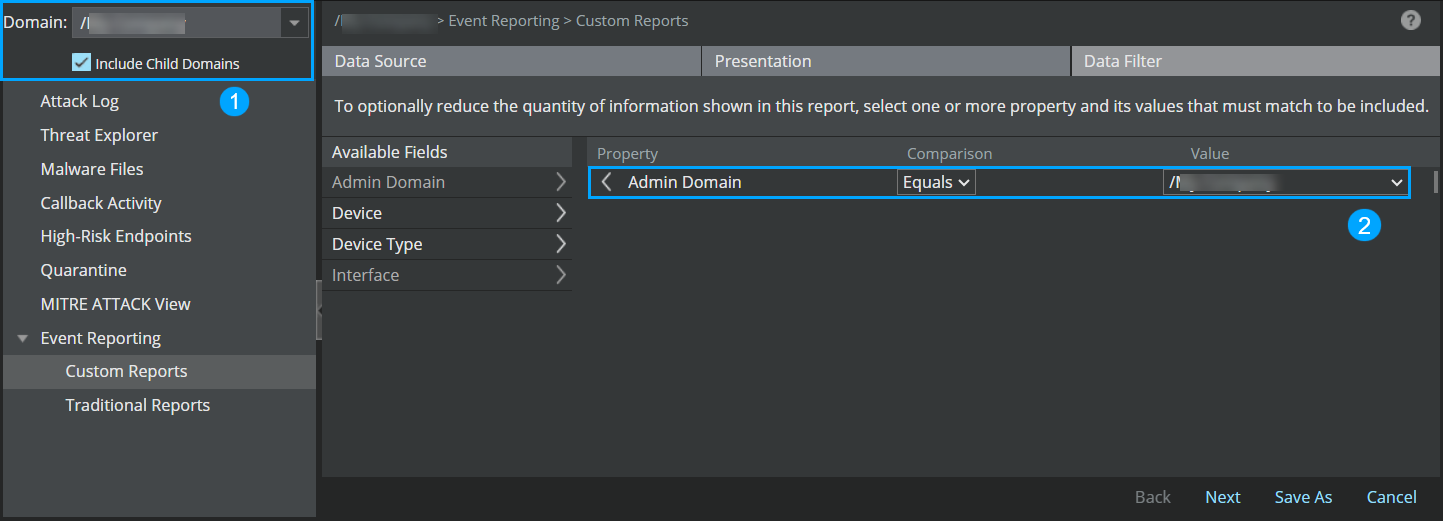Click the Back button

(1153, 497)
